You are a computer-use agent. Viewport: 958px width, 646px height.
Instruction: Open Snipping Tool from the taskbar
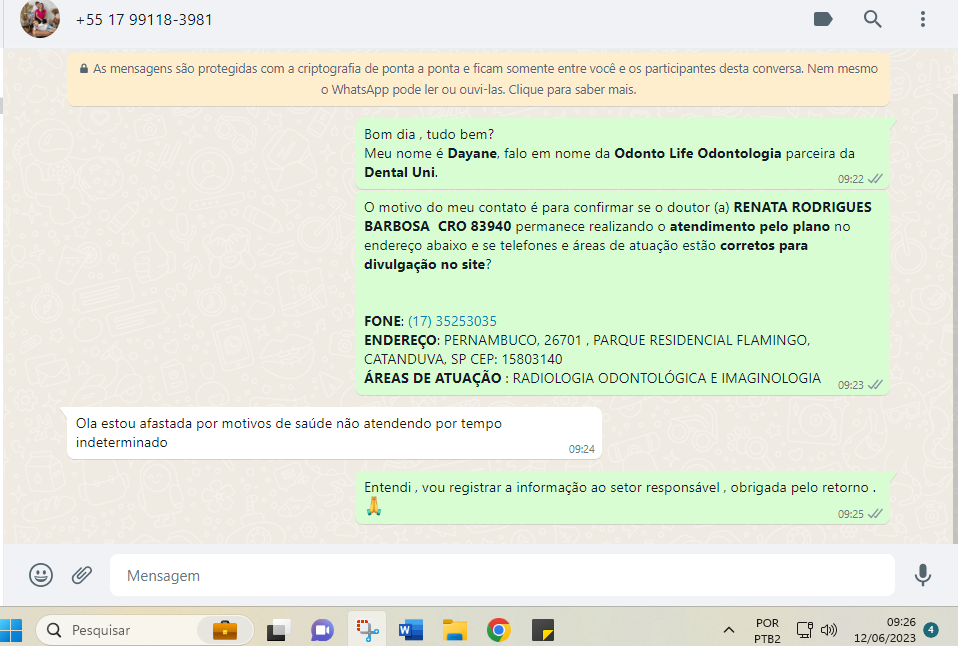tap(367, 630)
